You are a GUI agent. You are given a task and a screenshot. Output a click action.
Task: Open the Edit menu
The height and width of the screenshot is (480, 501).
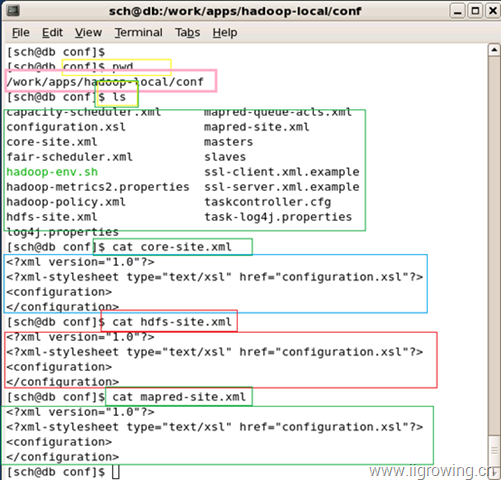[52, 33]
